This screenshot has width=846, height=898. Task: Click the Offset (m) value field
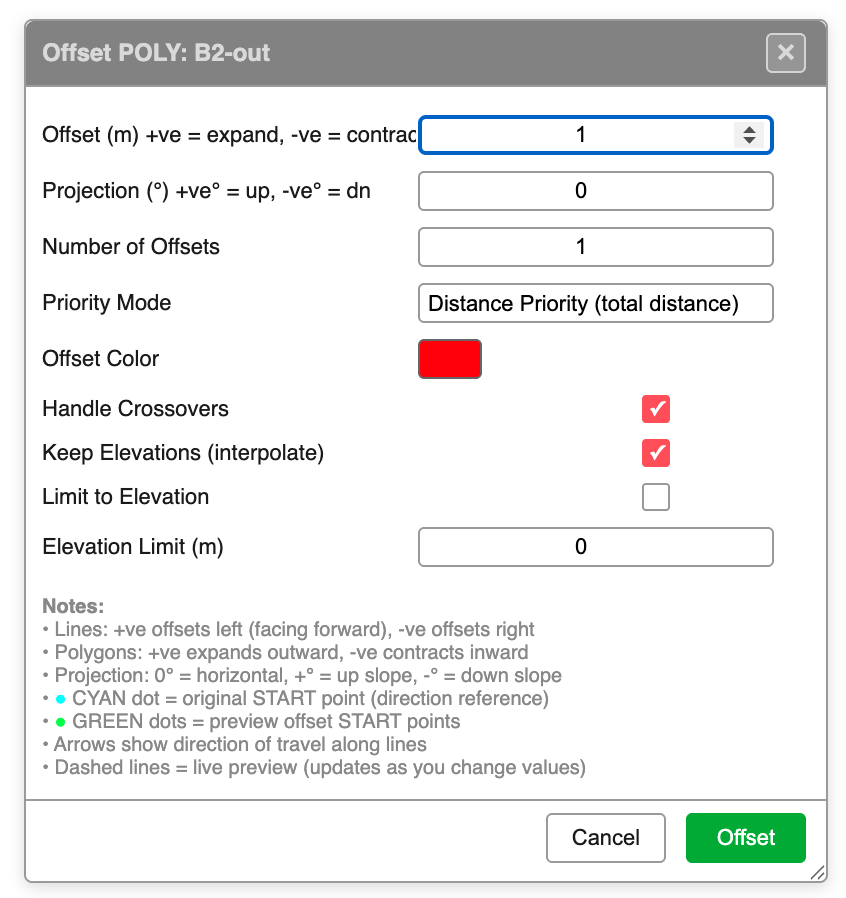[580, 135]
